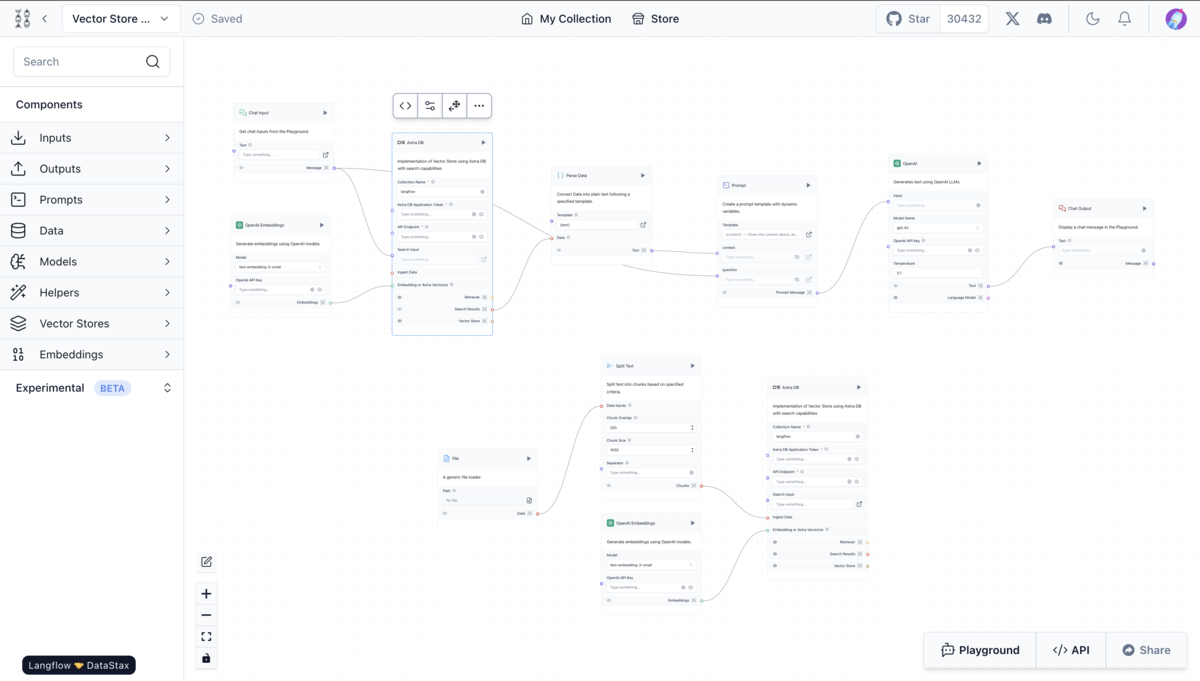Open the API panel
This screenshot has width=1200, height=681.
click(1071, 650)
